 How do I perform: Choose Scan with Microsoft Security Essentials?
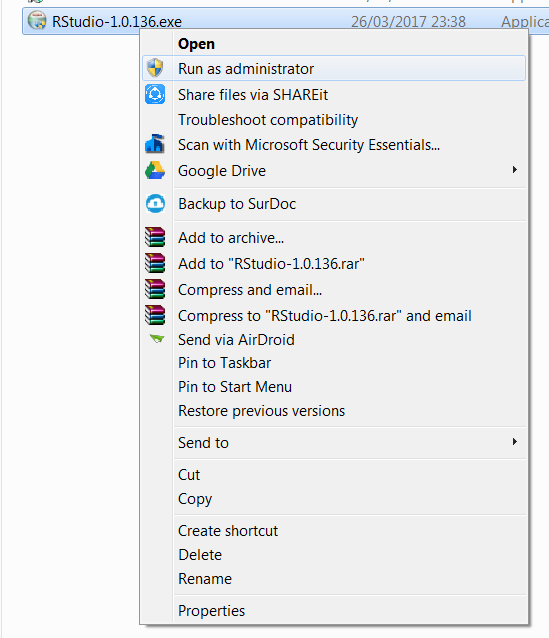[x=334, y=144]
